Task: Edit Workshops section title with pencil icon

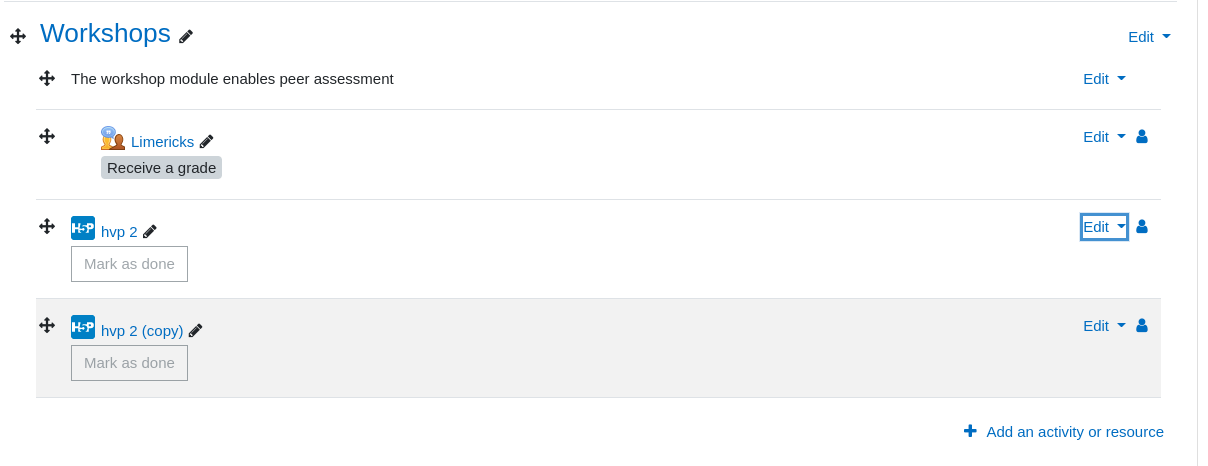Action: tap(186, 36)
